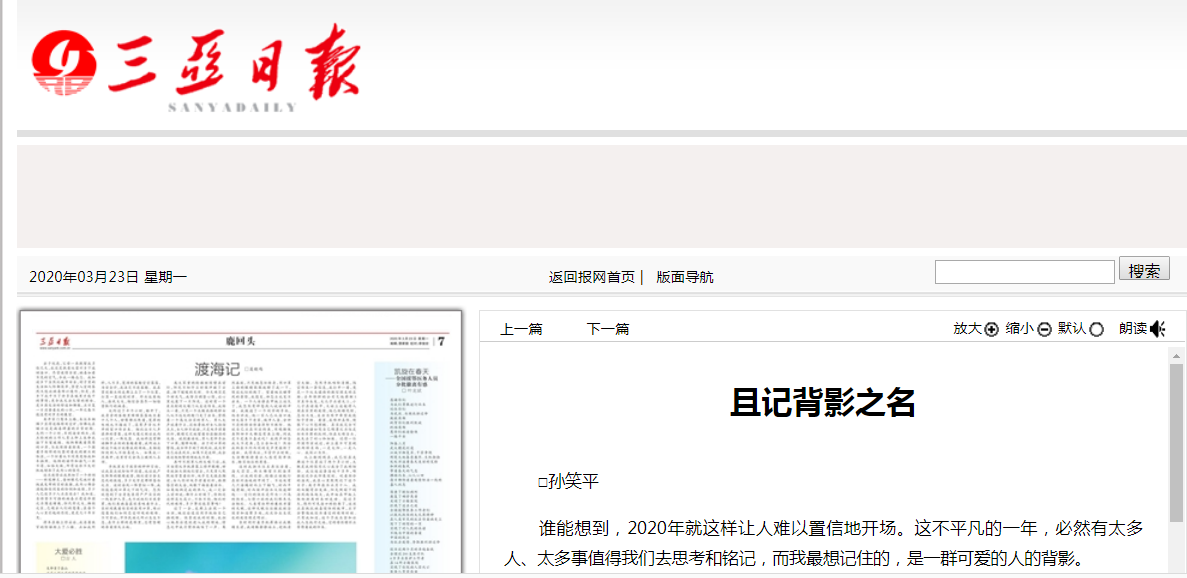Screen dimensions: 1187x578
Task: Click the article pane vertical scrollbar thumb
Action: pyautogui.click(x=1176, y=440)
